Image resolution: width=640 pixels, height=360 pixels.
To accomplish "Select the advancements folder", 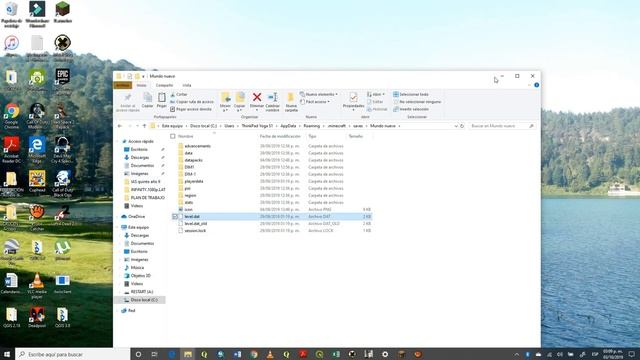I will pos(198,146).
